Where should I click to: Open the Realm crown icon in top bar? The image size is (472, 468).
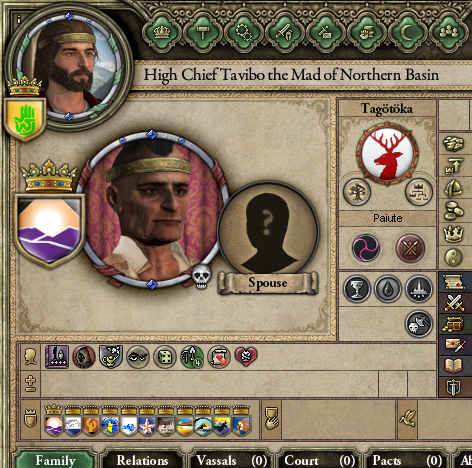pos(162,32)
